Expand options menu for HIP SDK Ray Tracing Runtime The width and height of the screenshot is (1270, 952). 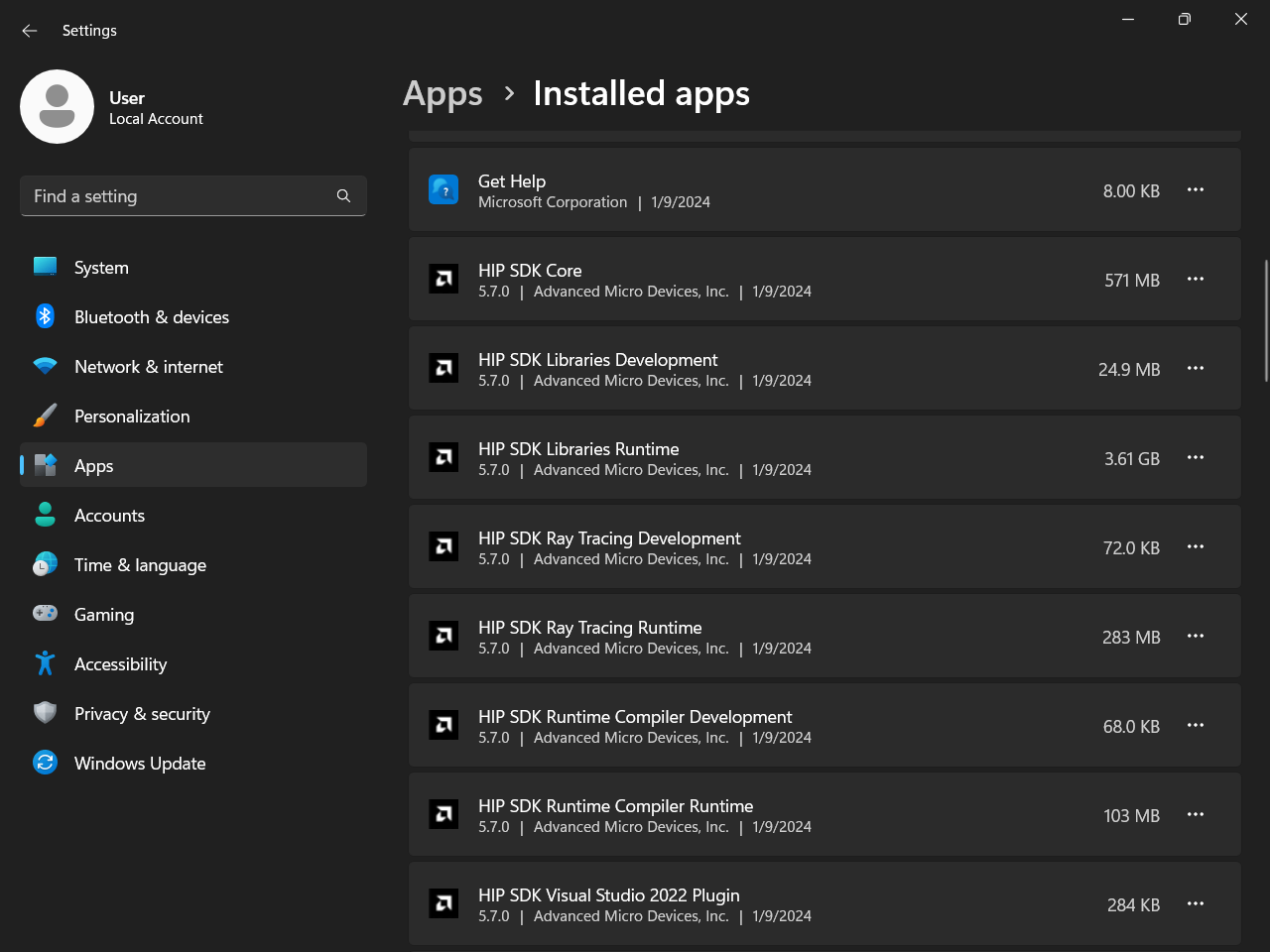click(x=1196, y=637)
